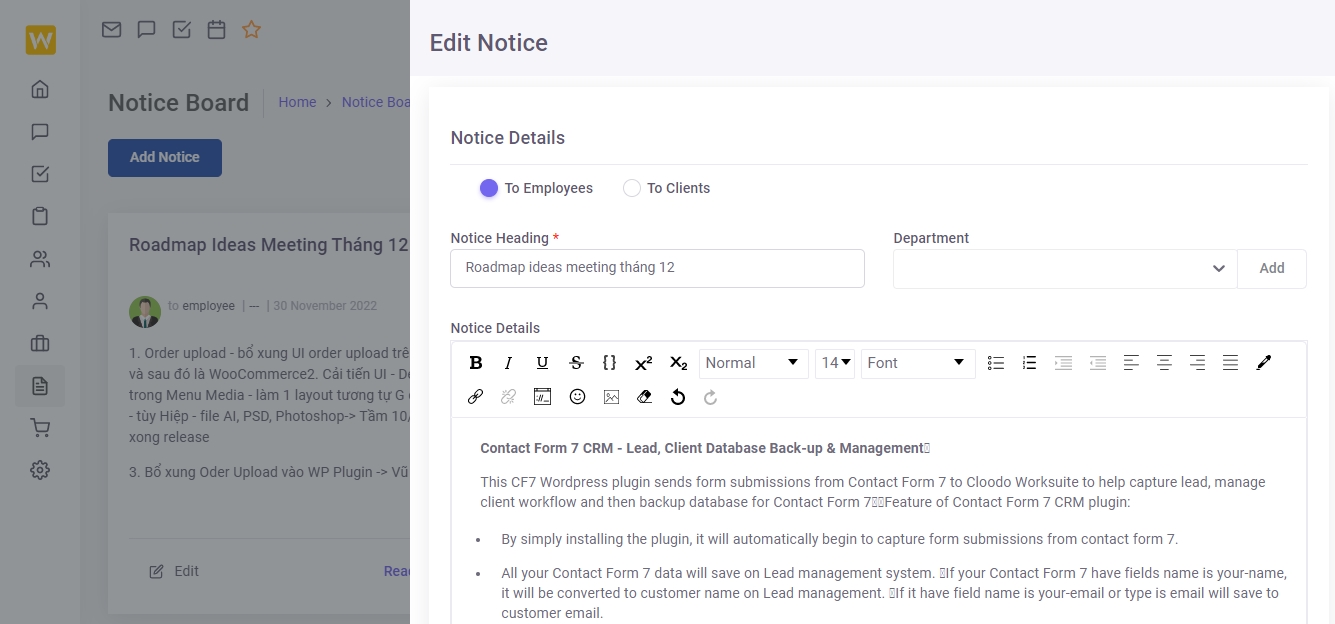Open the emoji picker
Viewport: 1335px width, 624px height.
click(577, 397)
